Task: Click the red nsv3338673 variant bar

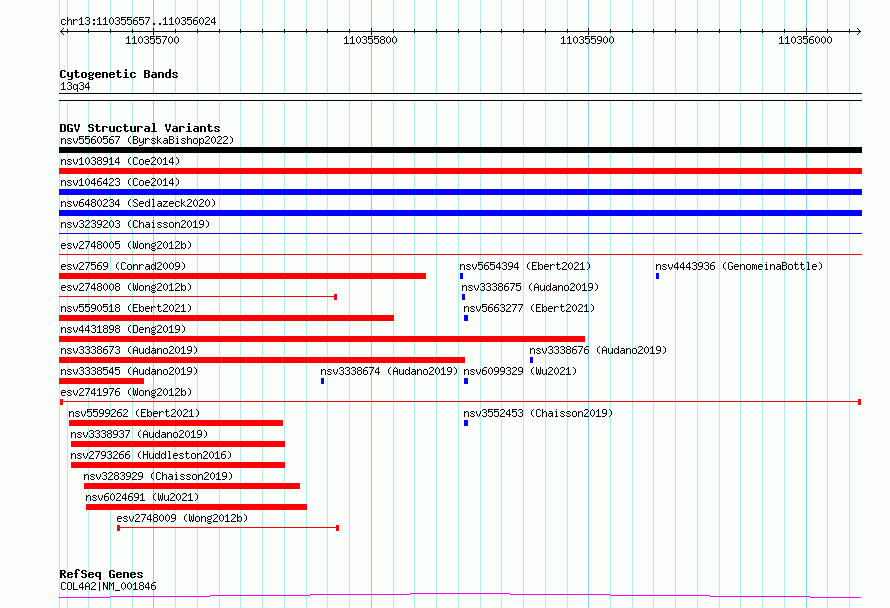Action: pos(262,360)
